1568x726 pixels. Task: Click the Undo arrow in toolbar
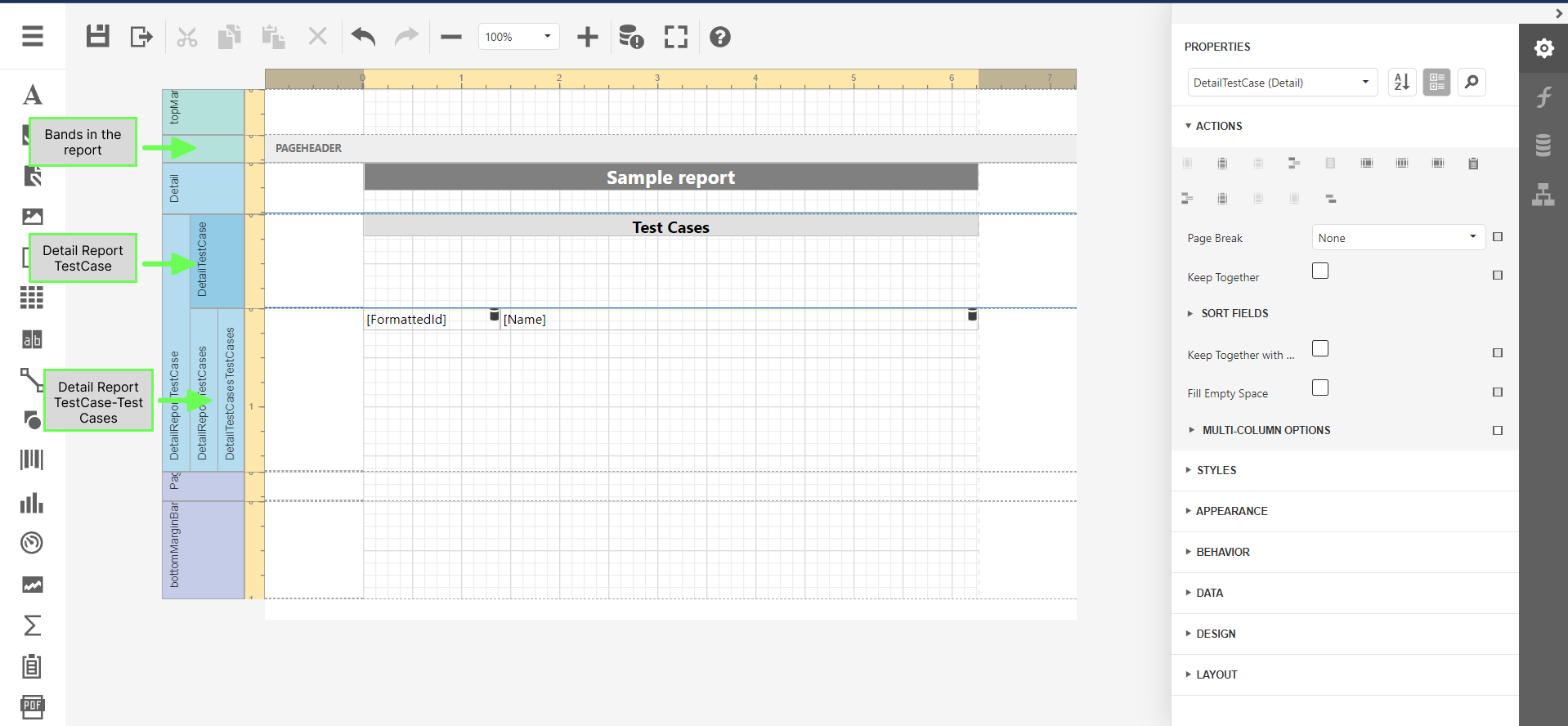(x=363, y=37)
